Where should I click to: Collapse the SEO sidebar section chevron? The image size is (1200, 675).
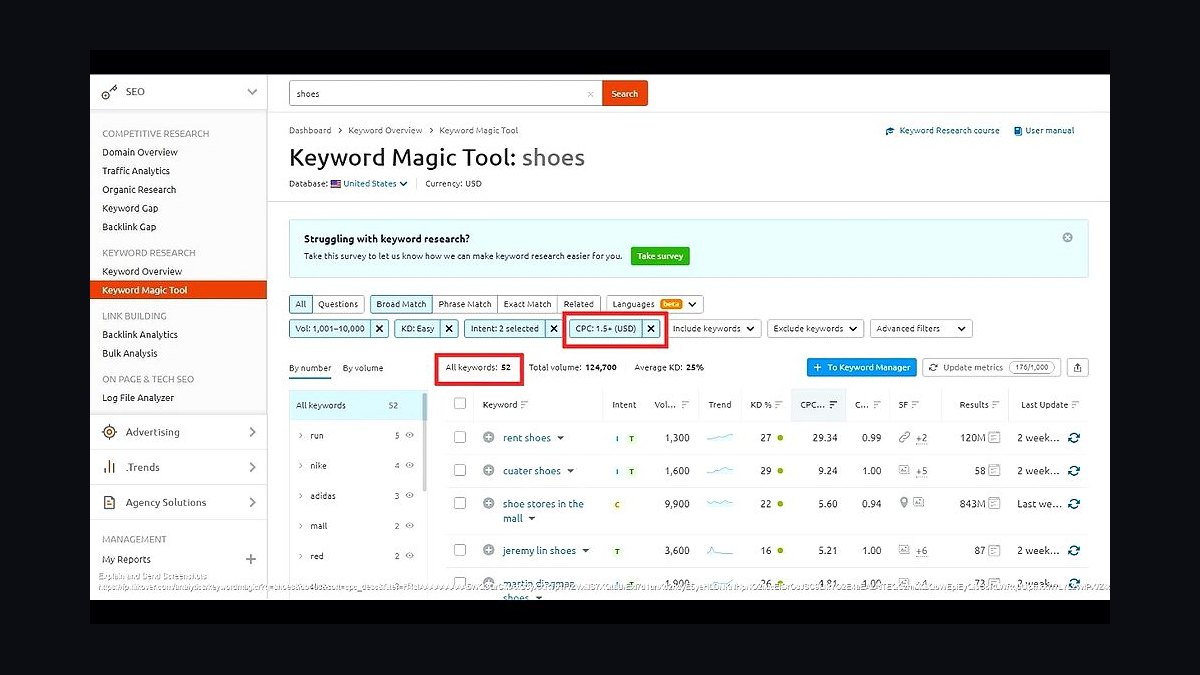click(252, 92)
